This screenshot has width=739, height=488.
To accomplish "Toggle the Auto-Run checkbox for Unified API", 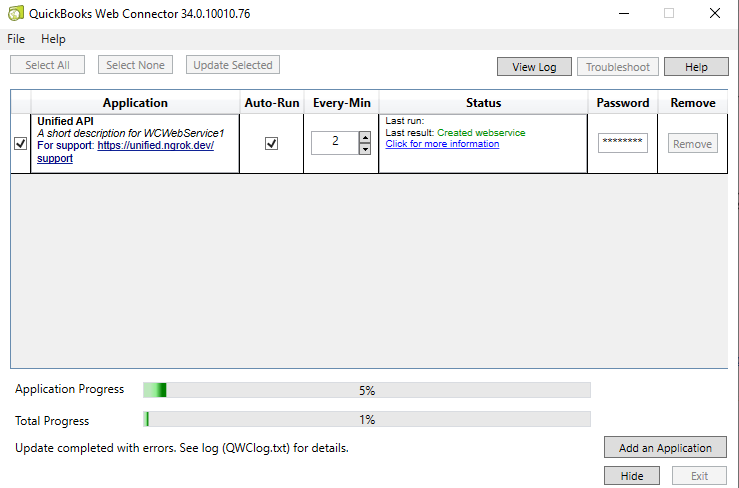I will 271,144.
